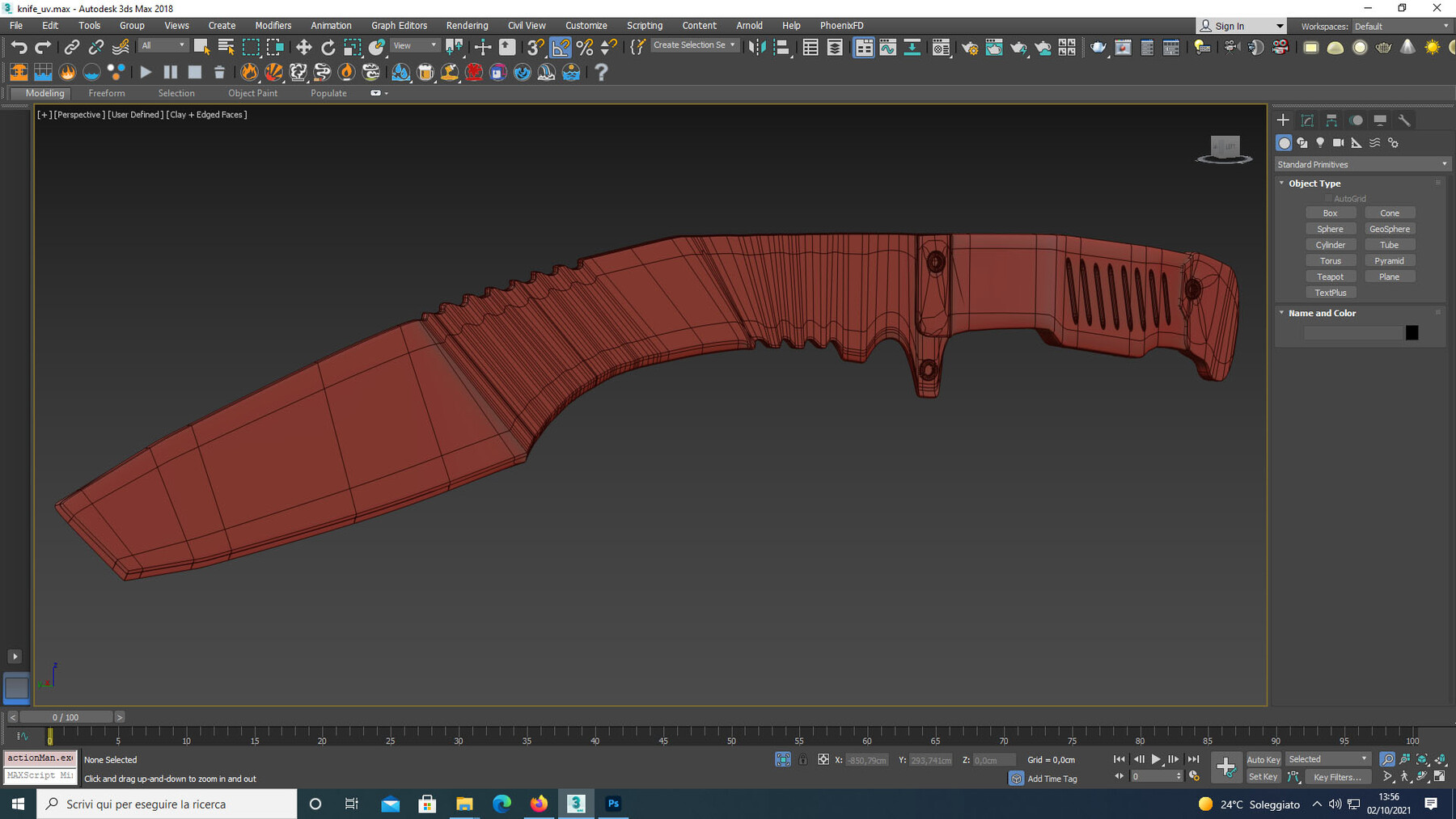Collapse the Object Type rollout
This screenshot has height=819, width=1456.
1281,183
